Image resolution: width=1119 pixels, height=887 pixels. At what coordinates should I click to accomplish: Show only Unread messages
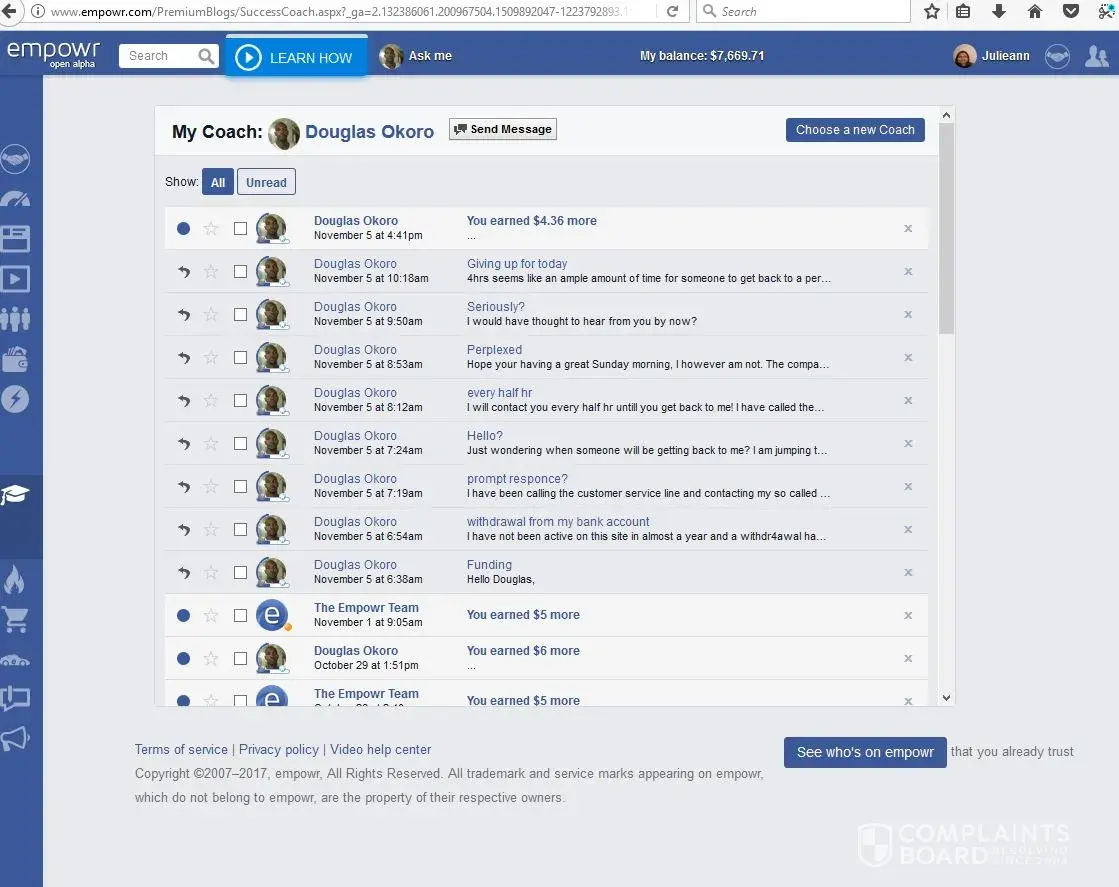[x=266, y=182]
